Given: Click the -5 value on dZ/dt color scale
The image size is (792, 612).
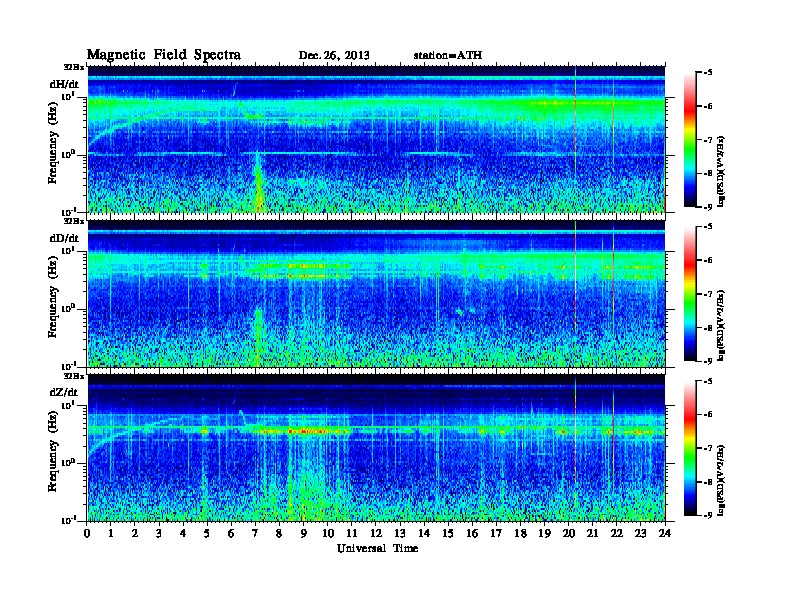Looking at the screenshot, I should tap(708, 381).
